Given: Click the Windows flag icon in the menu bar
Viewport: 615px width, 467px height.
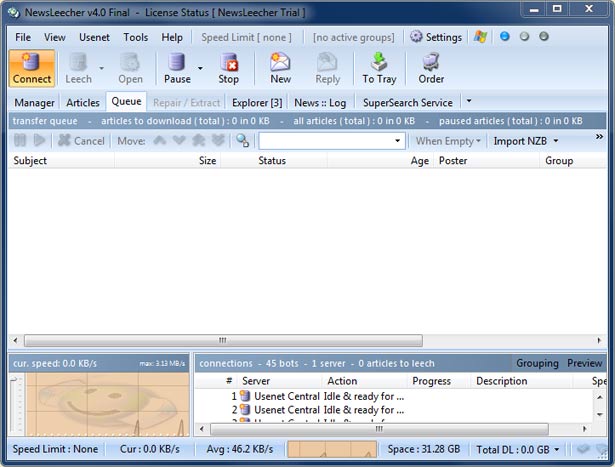Looking at the screenshot, I should pyautogui.click(x=480, y=37).
